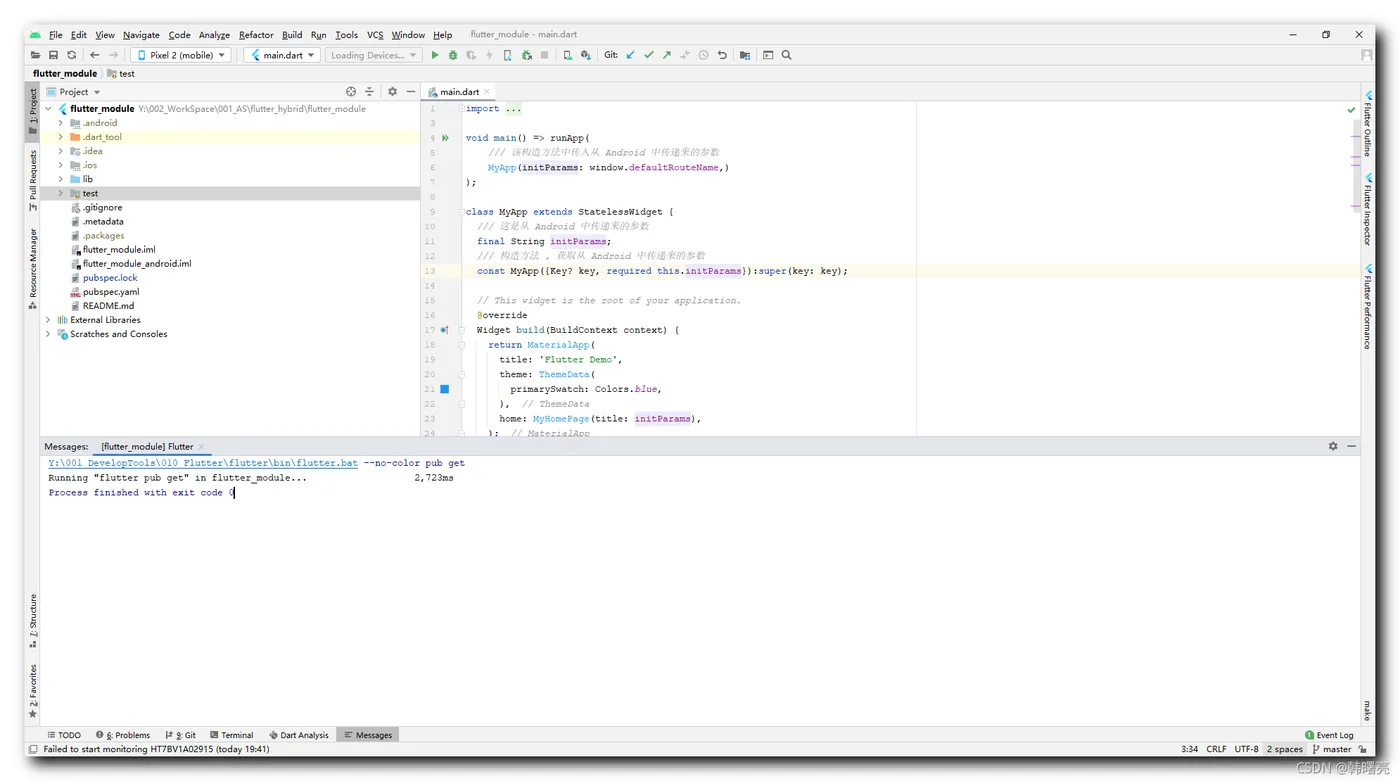The image size is (1400, 781).
Task: Click the Sync/Reload from disk icon
Action: tap(71, 55)
